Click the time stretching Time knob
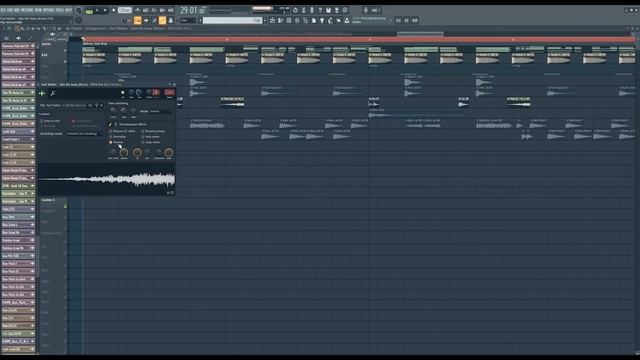The width and height of the screenshot is (640, 360). tap(133, 111)
